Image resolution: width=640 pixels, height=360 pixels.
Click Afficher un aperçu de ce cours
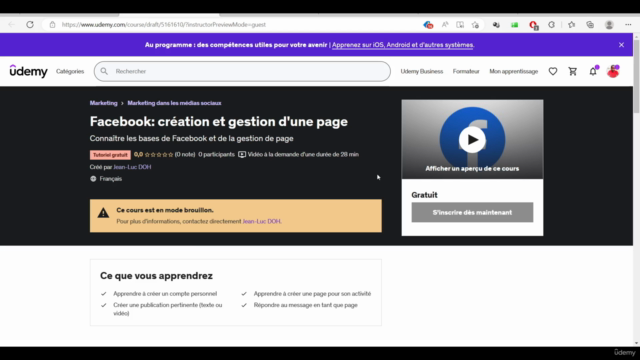(472, 169)
